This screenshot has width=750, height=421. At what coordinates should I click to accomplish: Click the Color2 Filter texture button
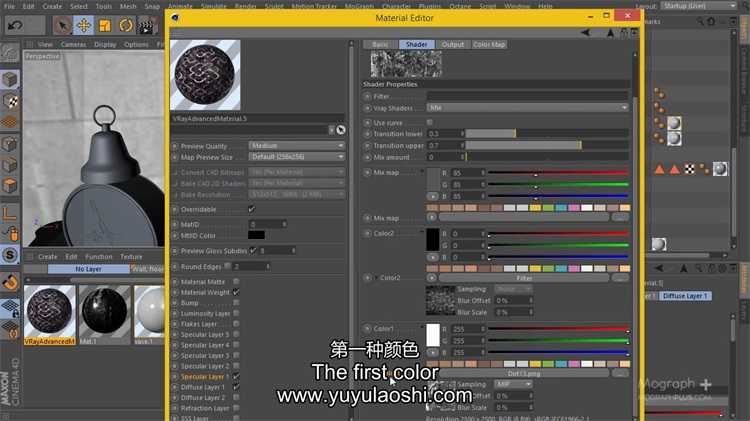(524, 277)
